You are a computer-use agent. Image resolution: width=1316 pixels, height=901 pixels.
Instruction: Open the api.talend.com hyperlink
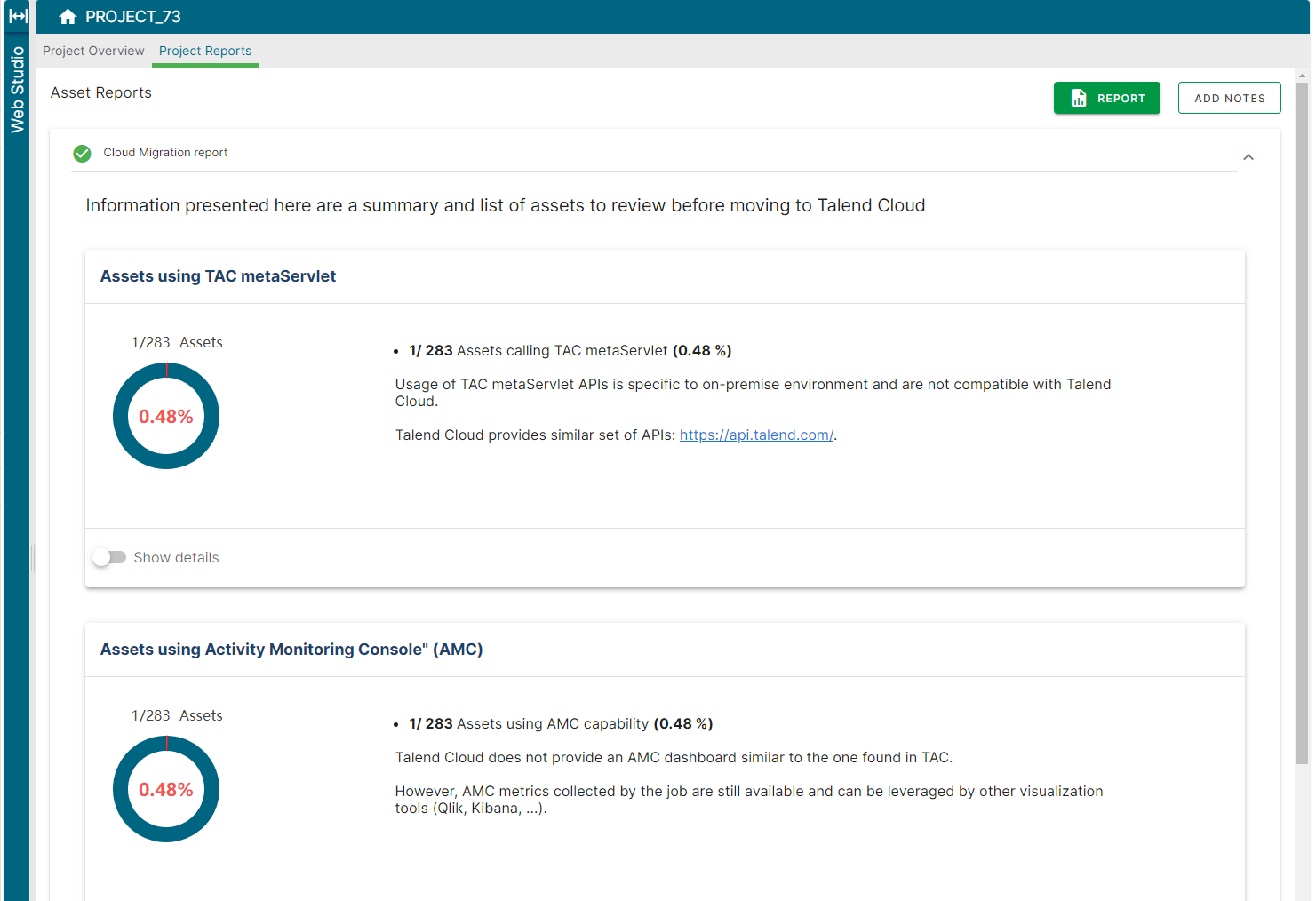tap(756, 435)
